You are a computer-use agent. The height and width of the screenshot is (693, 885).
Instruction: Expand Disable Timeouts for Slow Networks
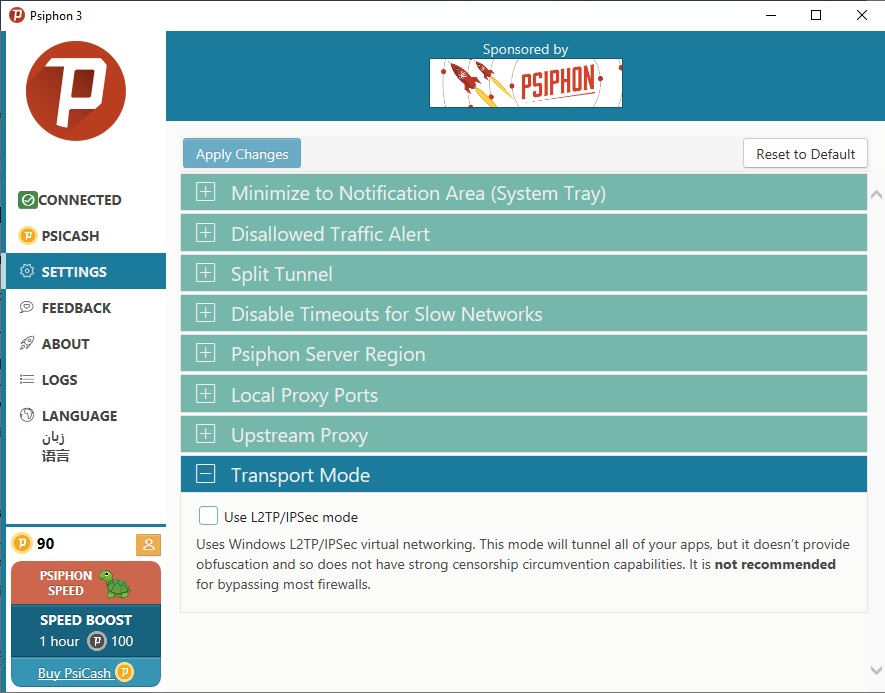tap(524, 313)
